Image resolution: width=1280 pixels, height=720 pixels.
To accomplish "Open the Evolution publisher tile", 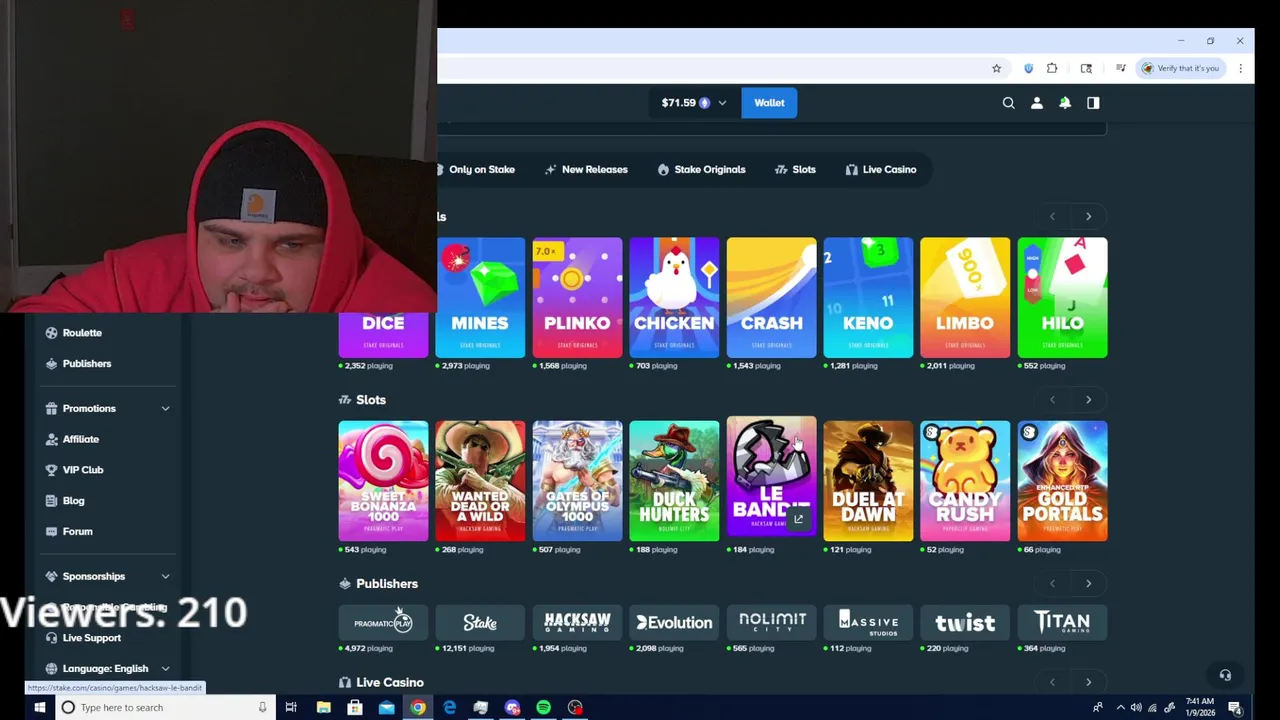I will click(x=674, y=622).
